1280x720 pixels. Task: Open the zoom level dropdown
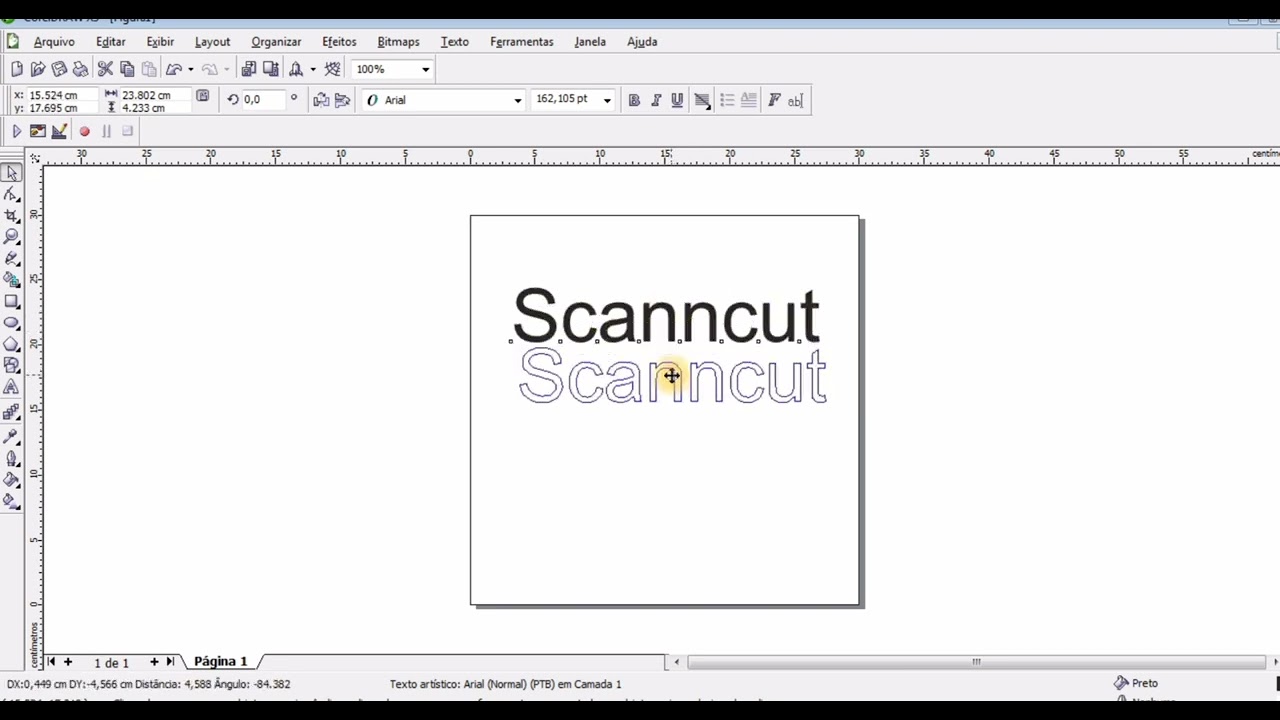point(425,69)
